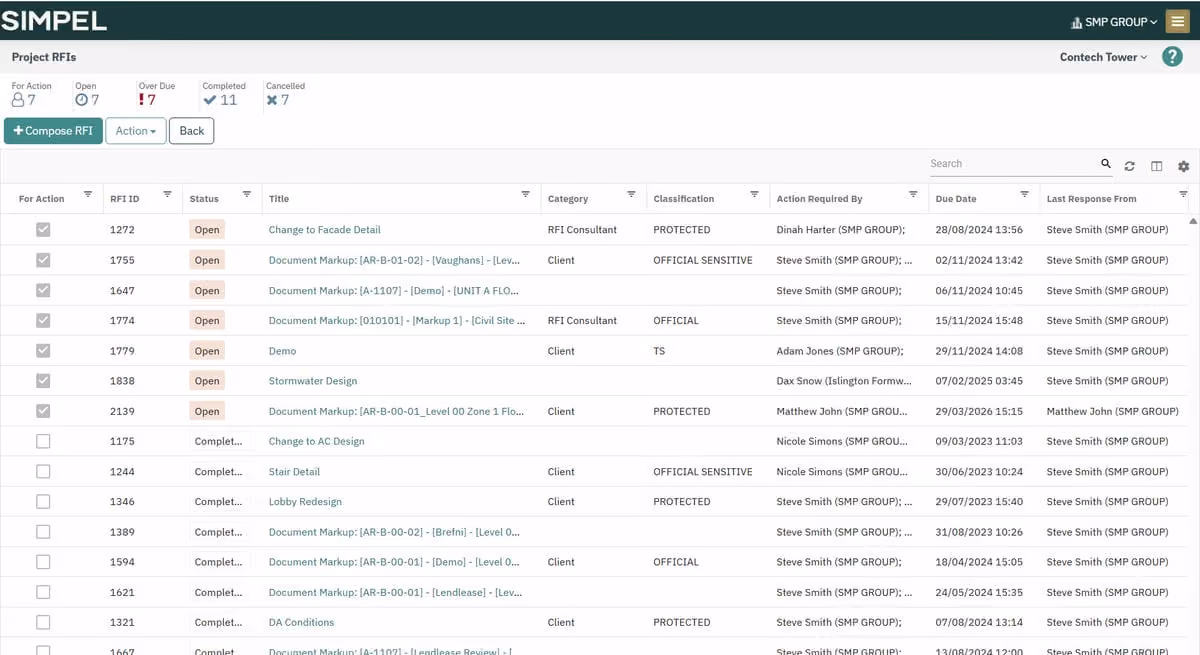
Task: Toggle For Action checkbox for RFI 1272
Action: pyautogui.click(x=43, y=230)
